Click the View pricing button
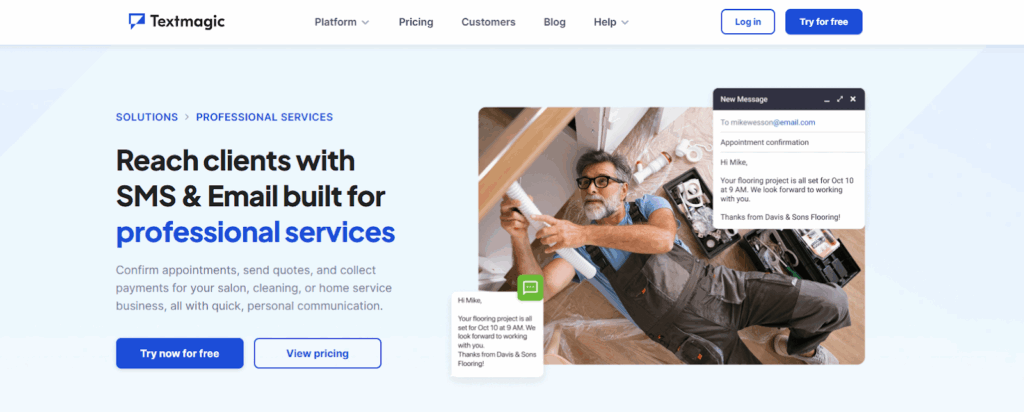Screen dimensions: 1024x412 pos(317,353)
